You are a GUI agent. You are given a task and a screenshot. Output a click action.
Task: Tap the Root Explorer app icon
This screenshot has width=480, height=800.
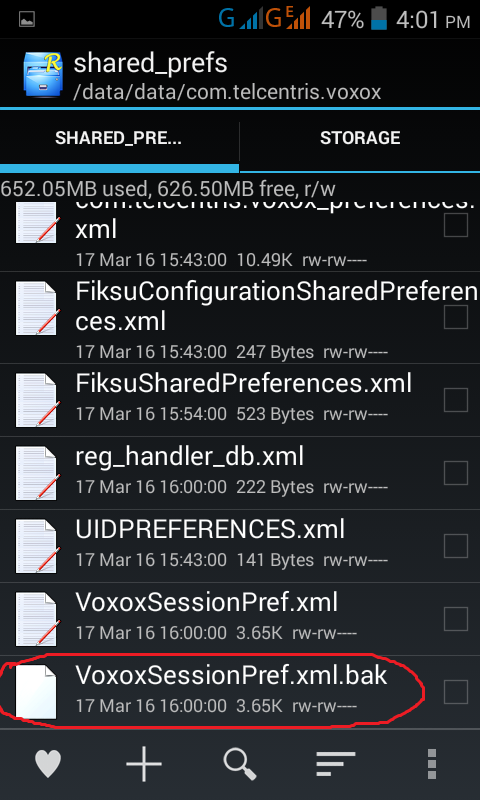(x=43, y=74)
